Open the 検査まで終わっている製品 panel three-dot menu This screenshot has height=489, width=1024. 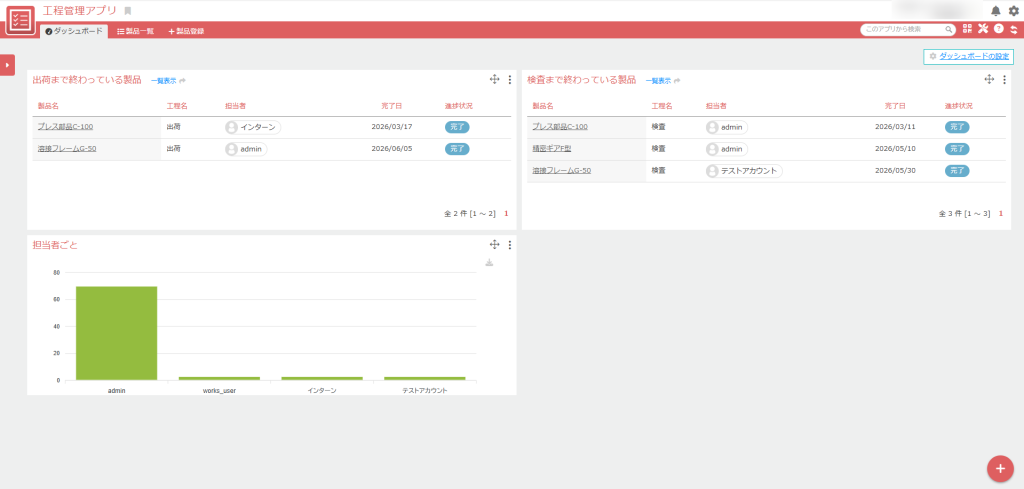pyautogui.click(x=1004, y=80)
